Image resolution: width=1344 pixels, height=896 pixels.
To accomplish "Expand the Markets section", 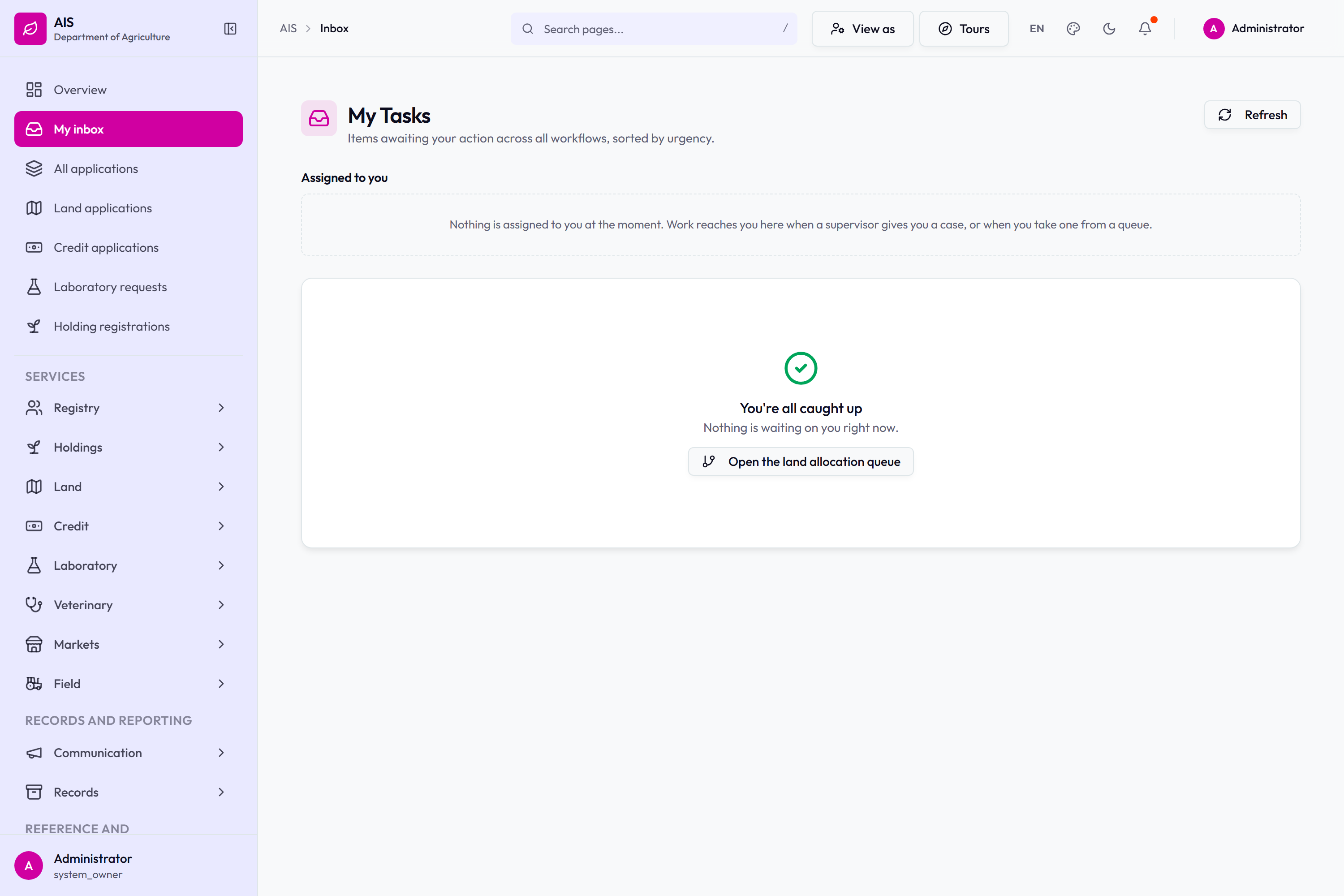I will click(x=129, y=644).
